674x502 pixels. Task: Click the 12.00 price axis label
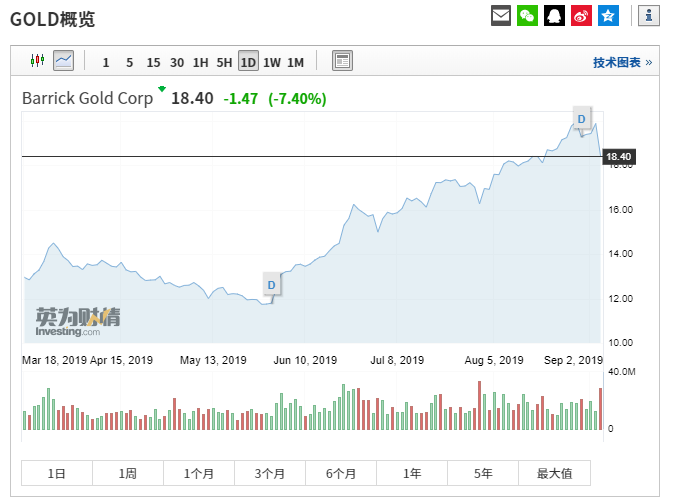(621, 299)
